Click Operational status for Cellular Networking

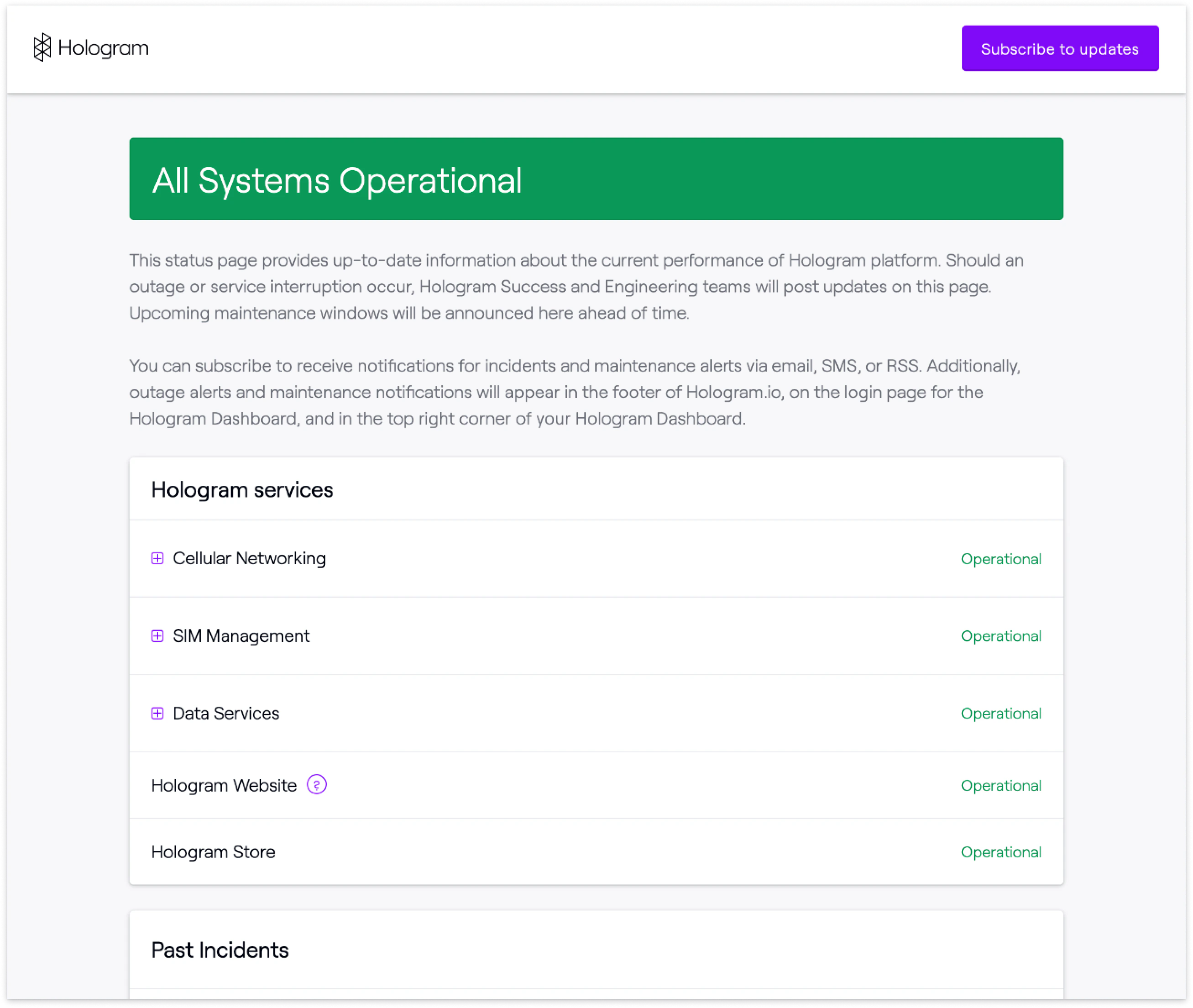1001,559
